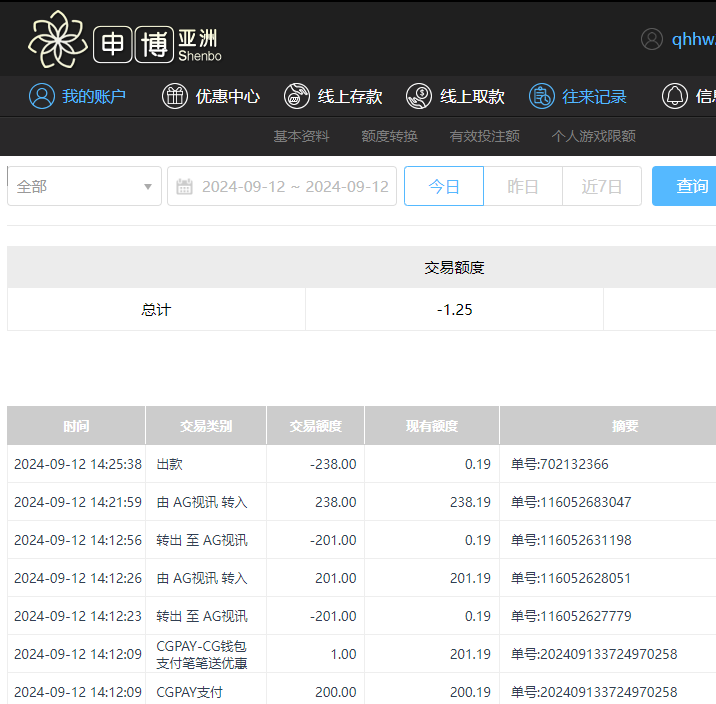Go to the 有效投注额 sub-tab
The width and height of the screenshot is (716, 704).
coord(484,136)
